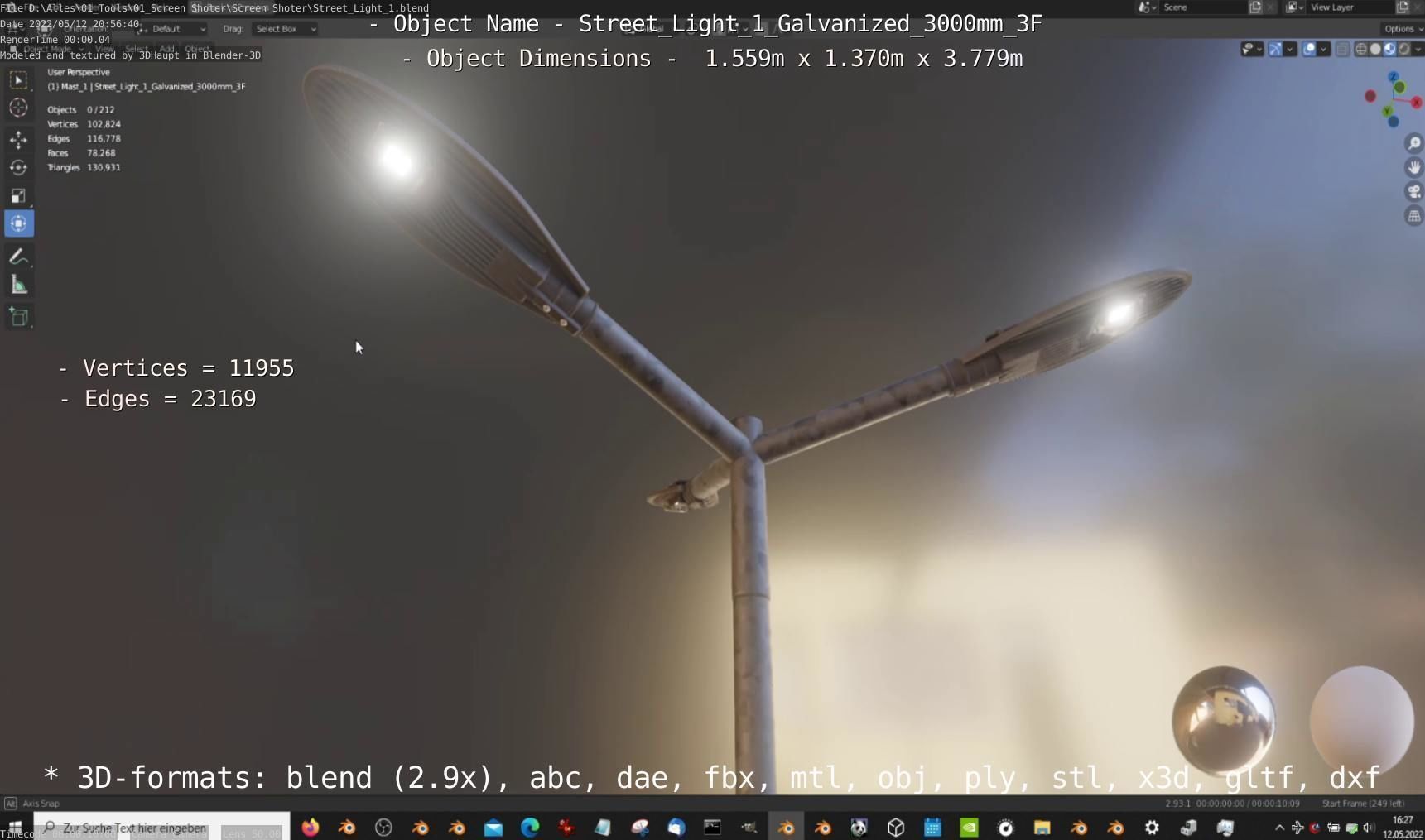Open Firefox from the taskbar
1425x840 pixels.
pos(311,828)
